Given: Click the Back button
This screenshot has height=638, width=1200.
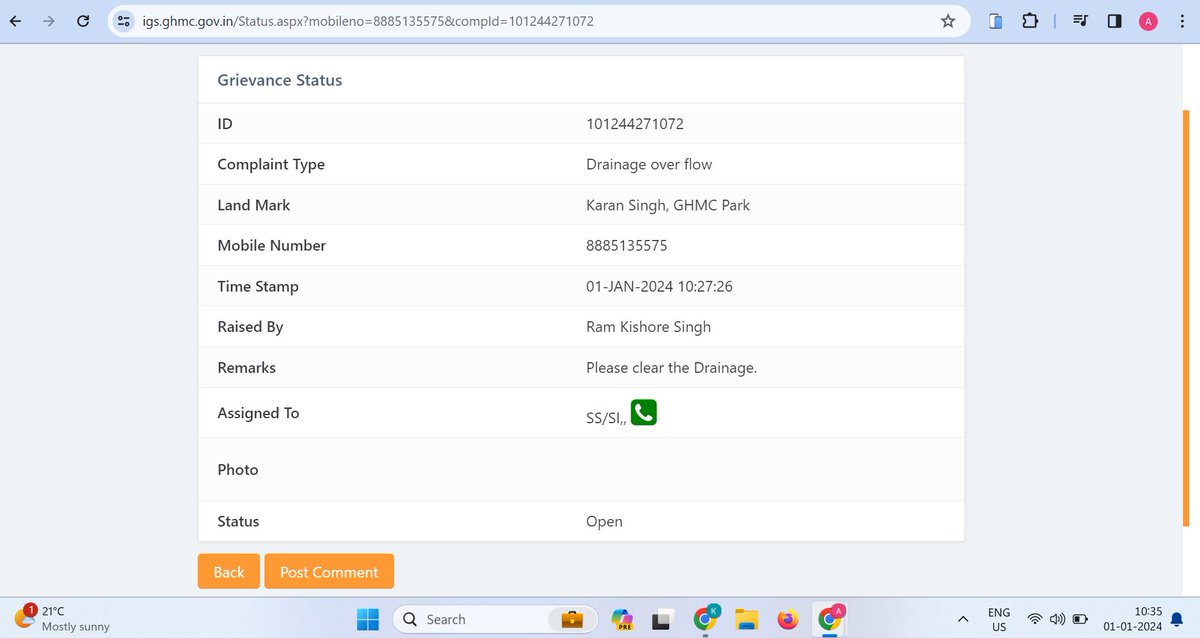Looking at the screenshot, I should click(229, 571).
